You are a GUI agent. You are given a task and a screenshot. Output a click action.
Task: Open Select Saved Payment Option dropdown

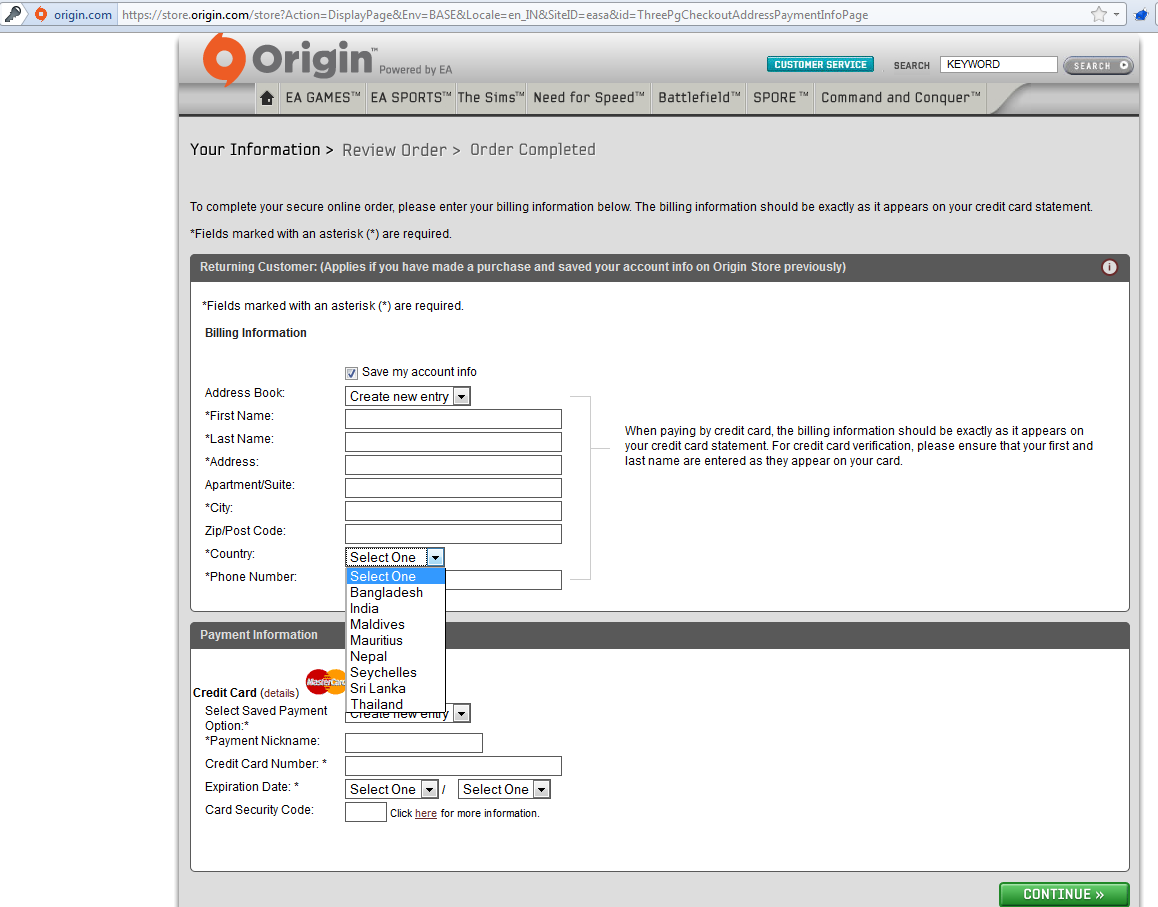pyautogui.click(x=461, y=713)
